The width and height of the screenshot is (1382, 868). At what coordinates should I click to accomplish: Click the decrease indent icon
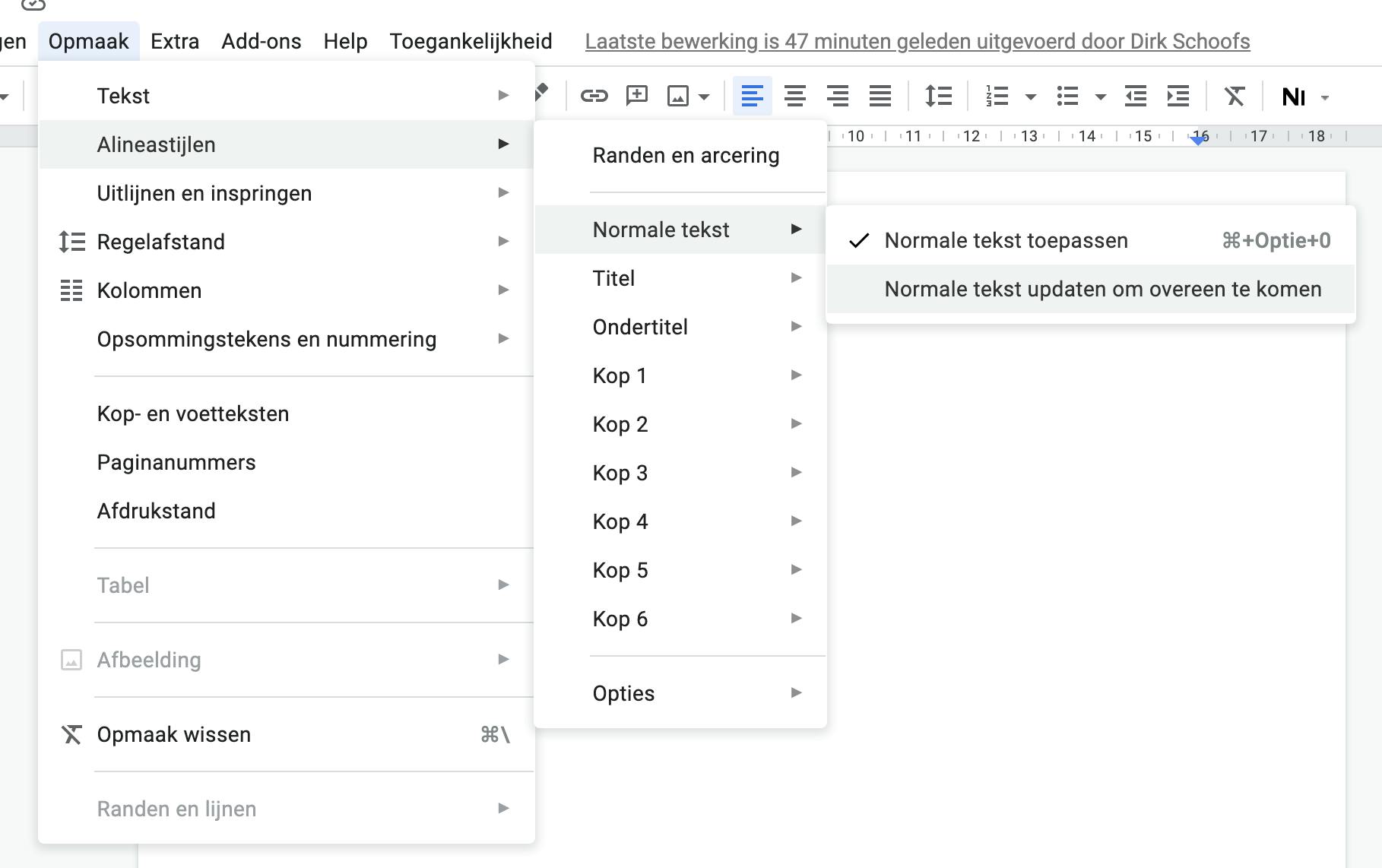tap(1136, 96)
